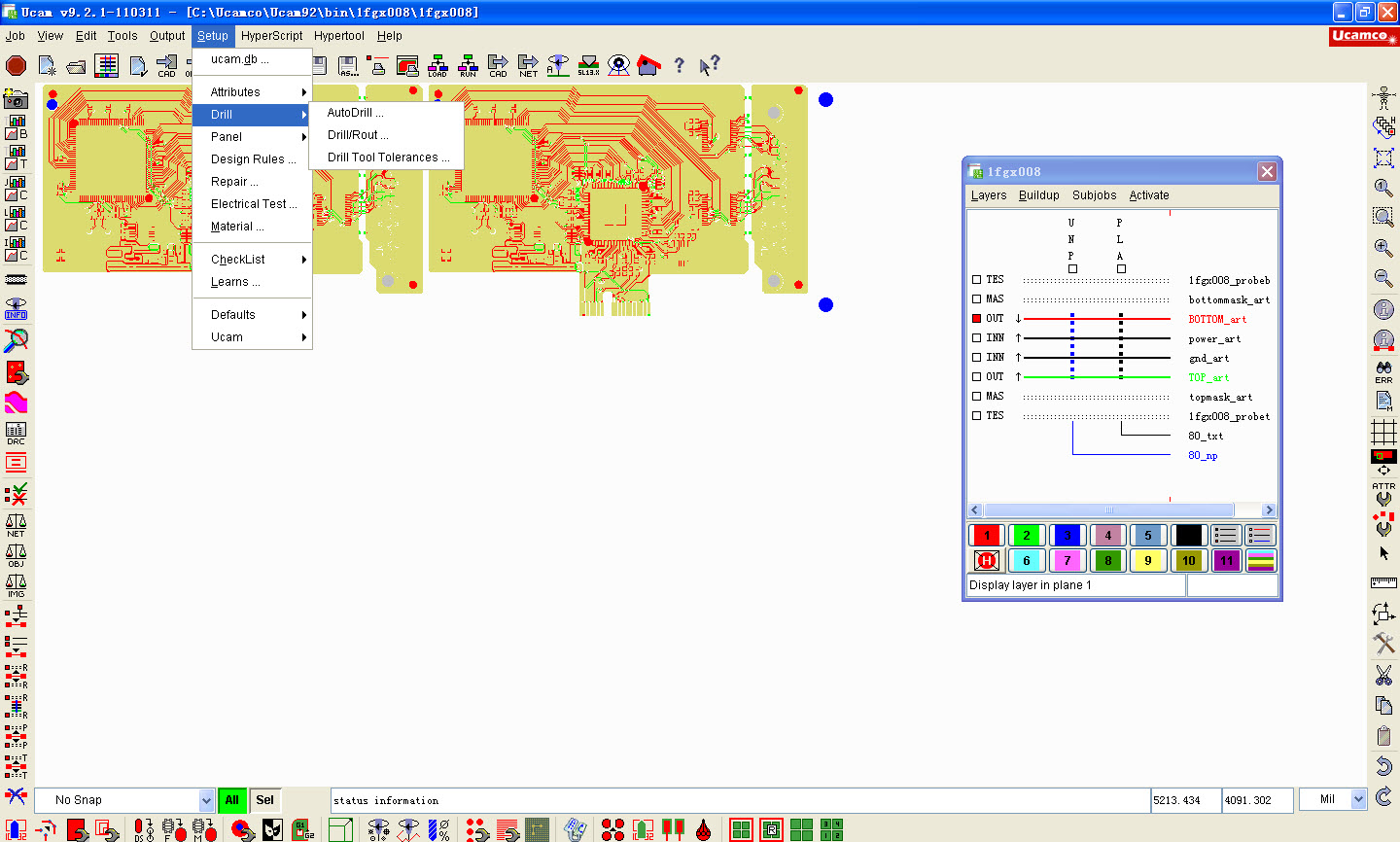Click the undo arrow icon
1400x842 pixels.
click(1383, 766)
